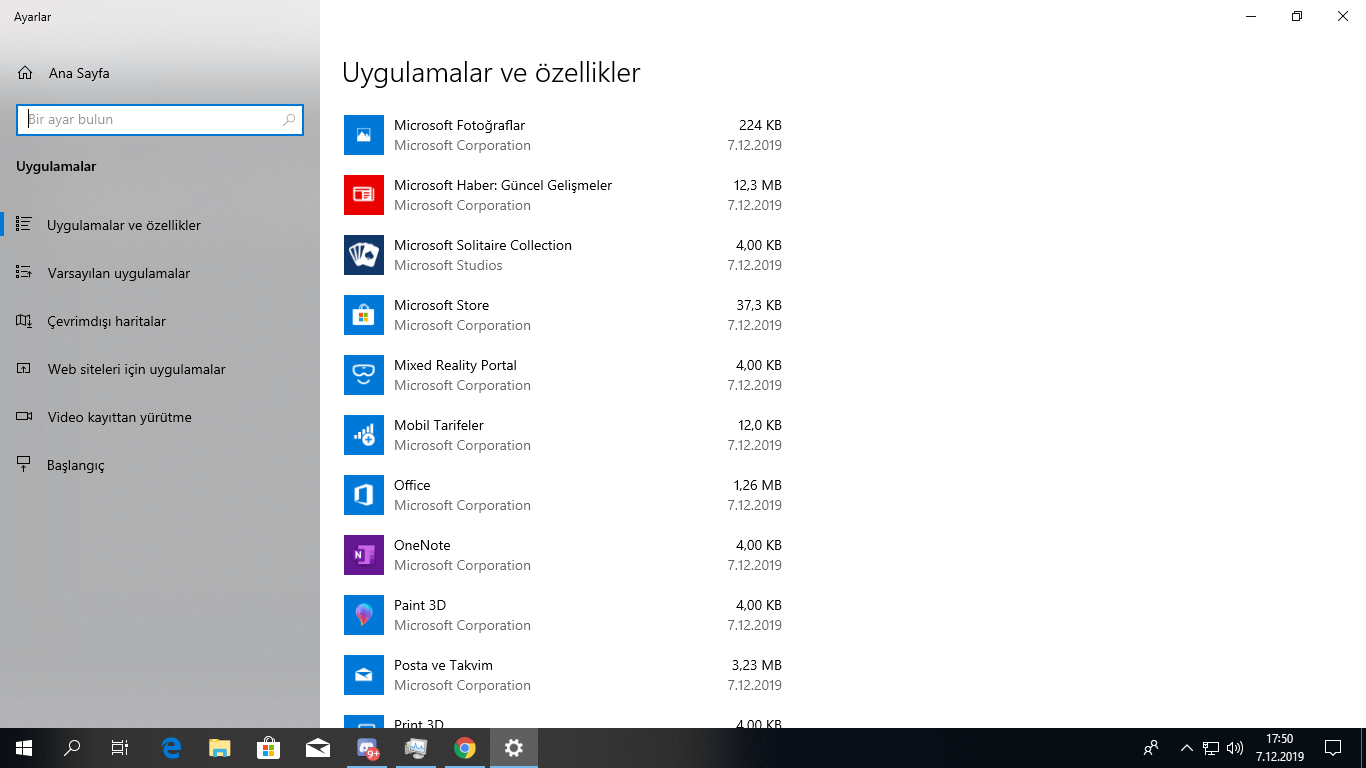Screen dimensions: 1366x768
Task: Open Task View from taskbar
Action: pyautogui.click(x=120, y=748)
